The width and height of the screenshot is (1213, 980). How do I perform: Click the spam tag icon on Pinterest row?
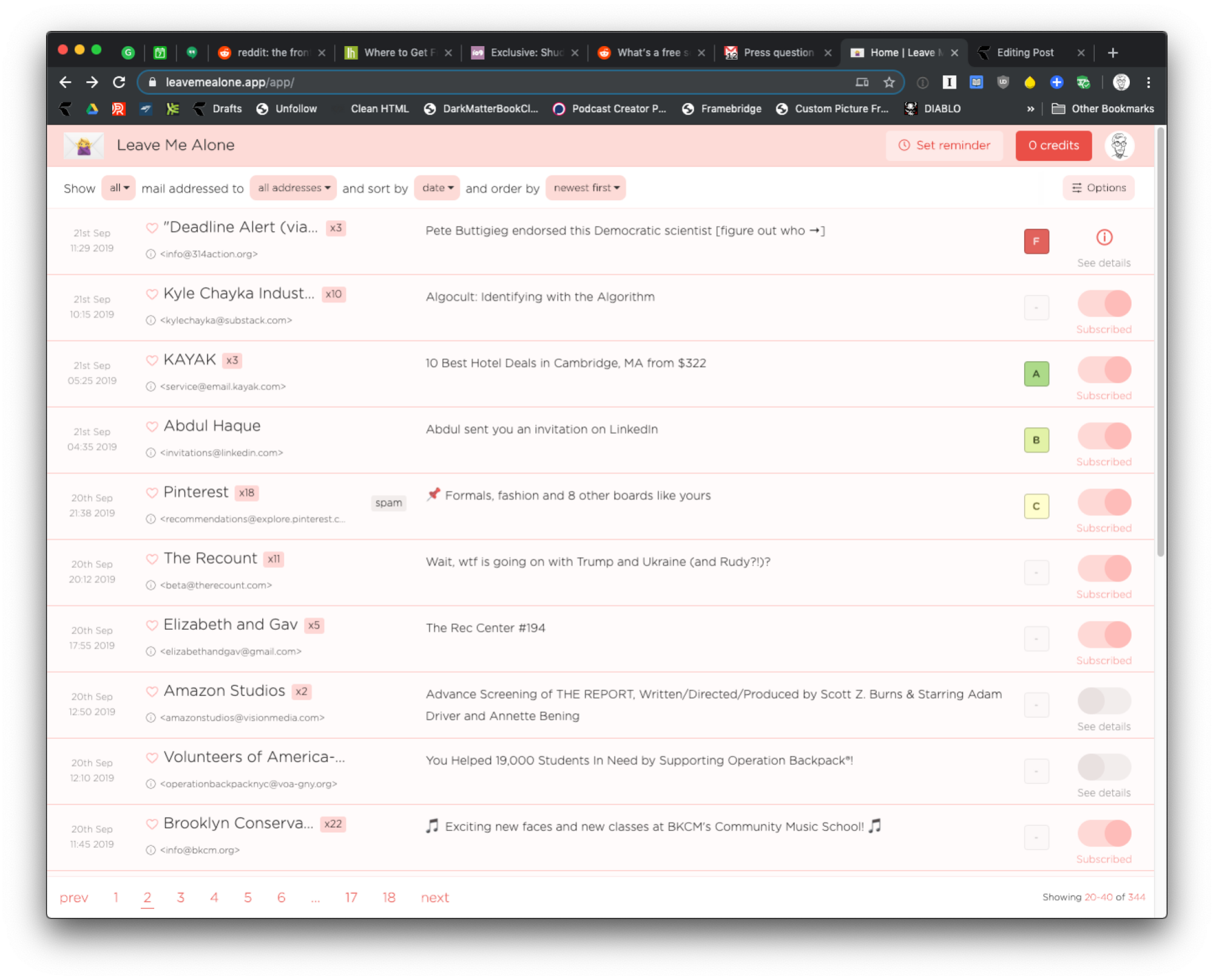click(388, 501)
